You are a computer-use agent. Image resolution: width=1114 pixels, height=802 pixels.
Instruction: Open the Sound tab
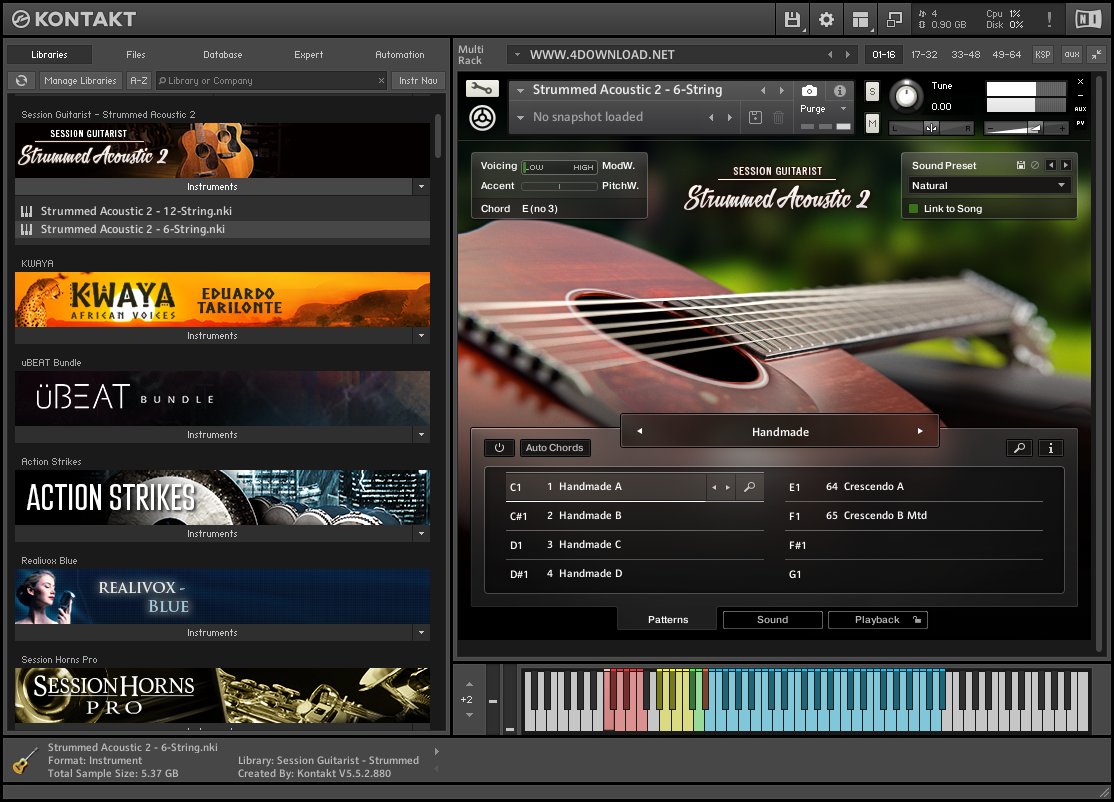click(772, 619)
